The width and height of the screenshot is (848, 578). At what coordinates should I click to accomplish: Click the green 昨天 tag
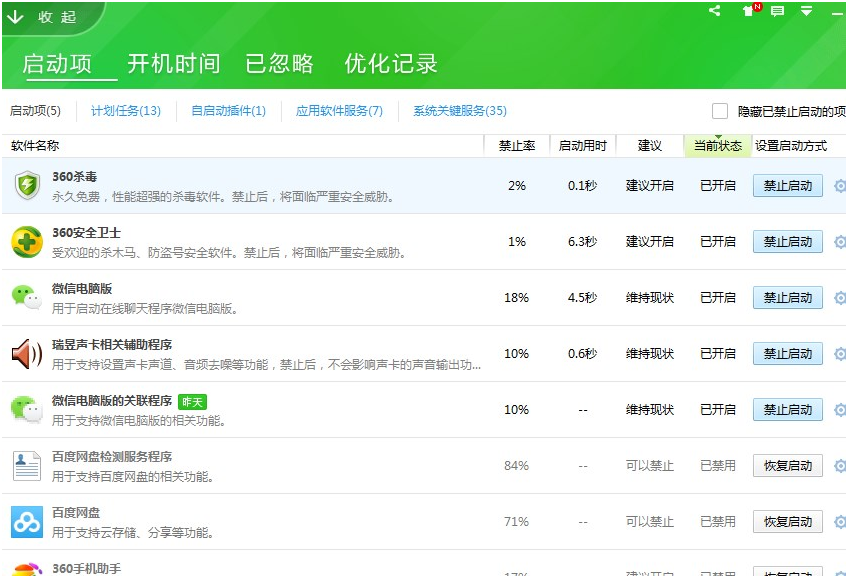pyautogui.click(x=192, y=402)
